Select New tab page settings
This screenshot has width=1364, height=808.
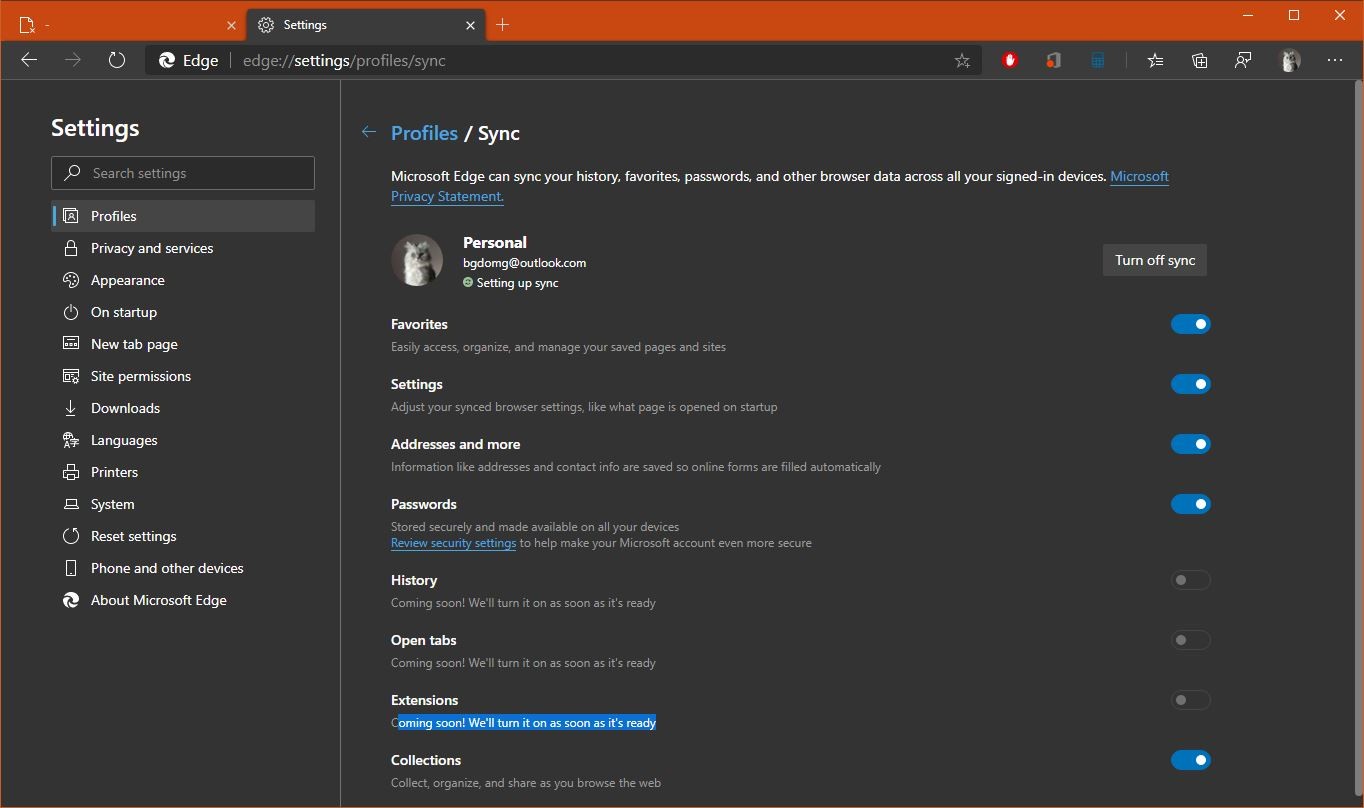[183, 344]
